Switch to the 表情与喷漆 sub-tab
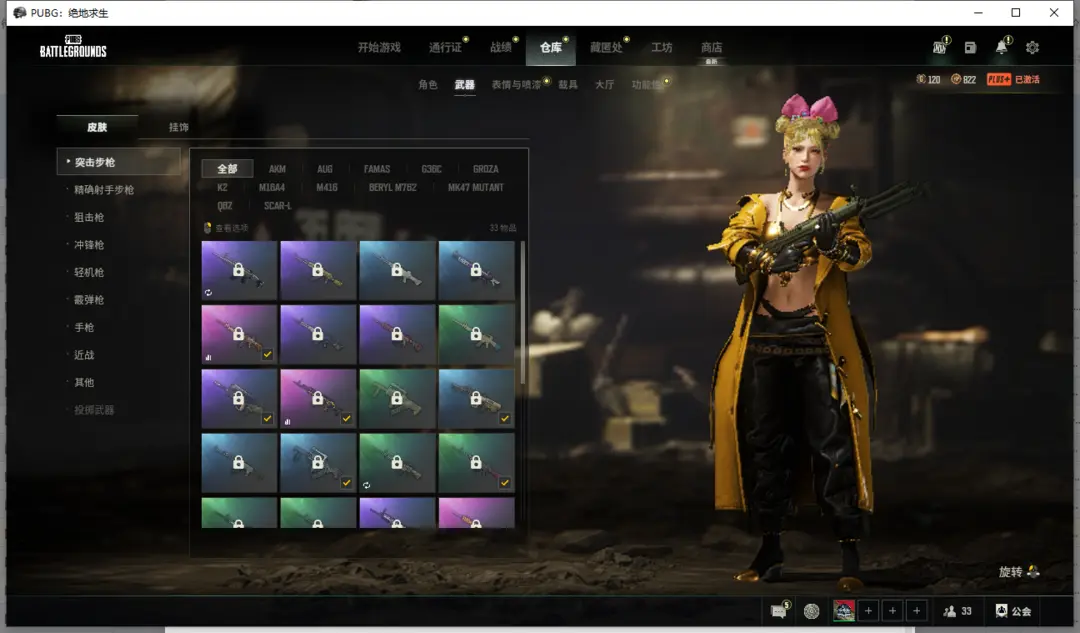 [x=516, y=85]
